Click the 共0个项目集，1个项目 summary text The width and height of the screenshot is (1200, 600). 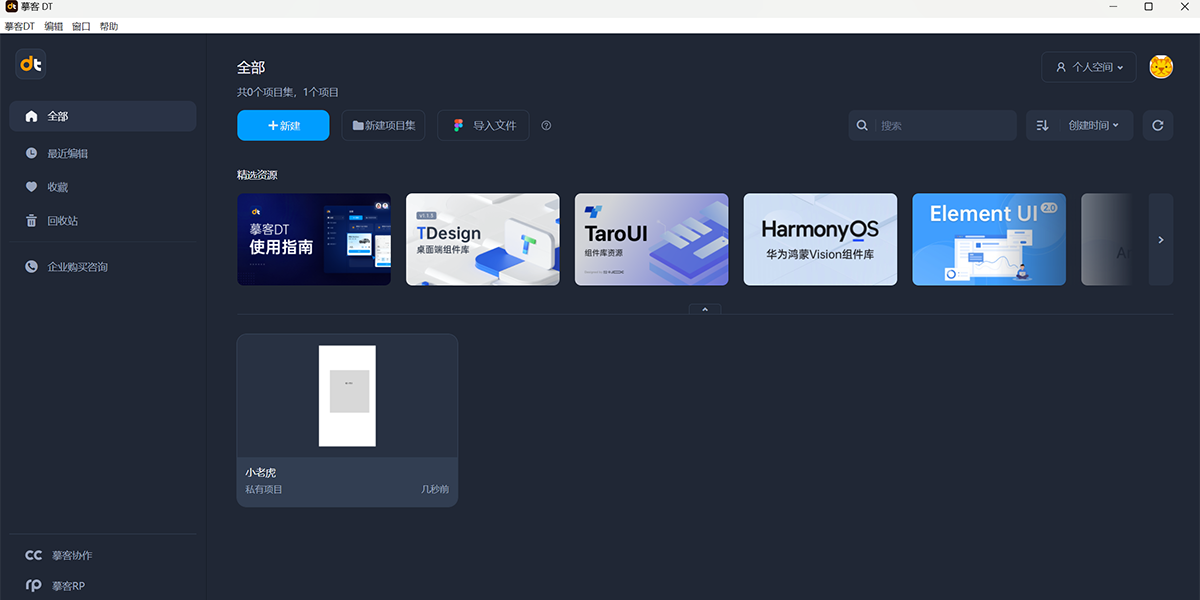coord(288,92)
